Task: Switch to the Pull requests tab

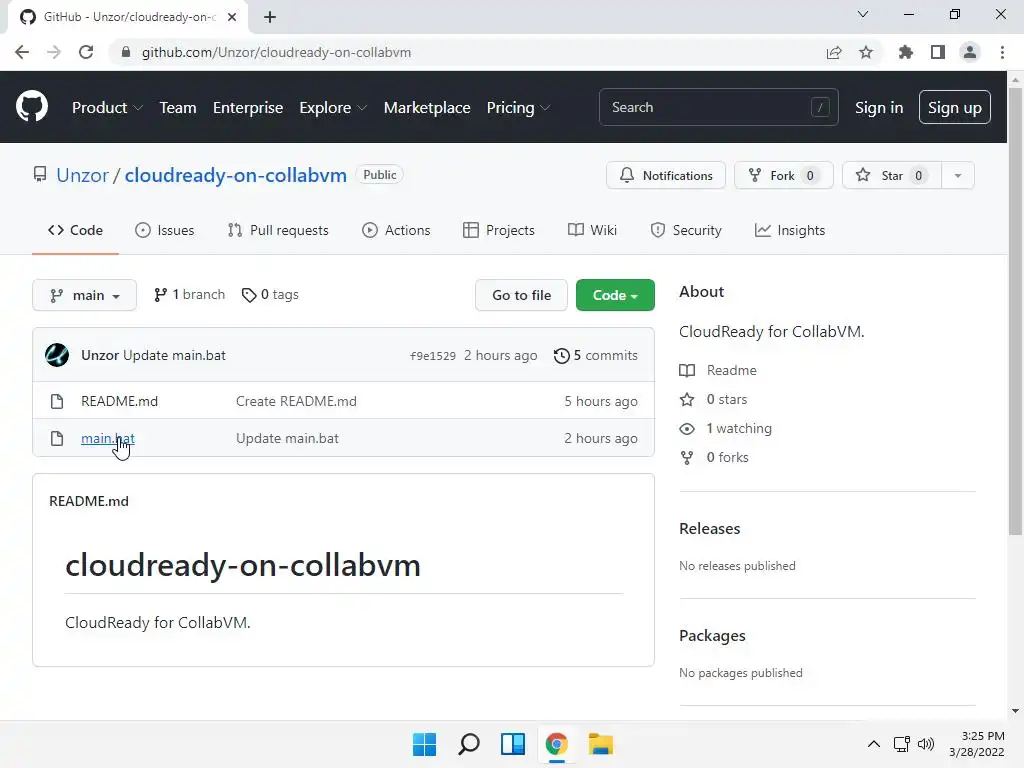Action: [x=278, y=230]
